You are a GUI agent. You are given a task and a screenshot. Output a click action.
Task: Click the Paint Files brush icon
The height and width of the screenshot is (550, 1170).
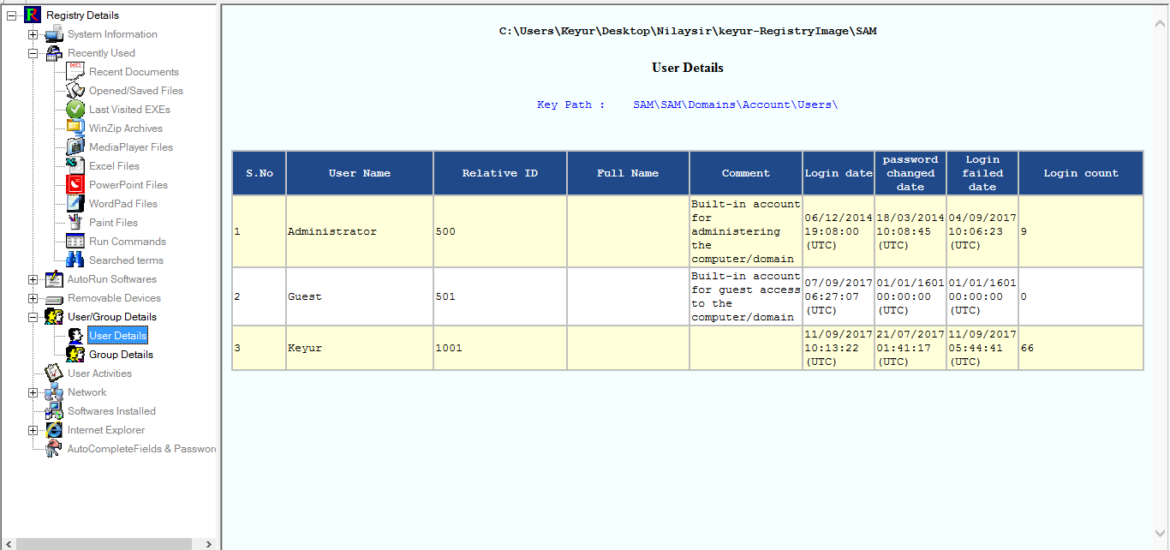pyautogui.click(x=76, y=222)
